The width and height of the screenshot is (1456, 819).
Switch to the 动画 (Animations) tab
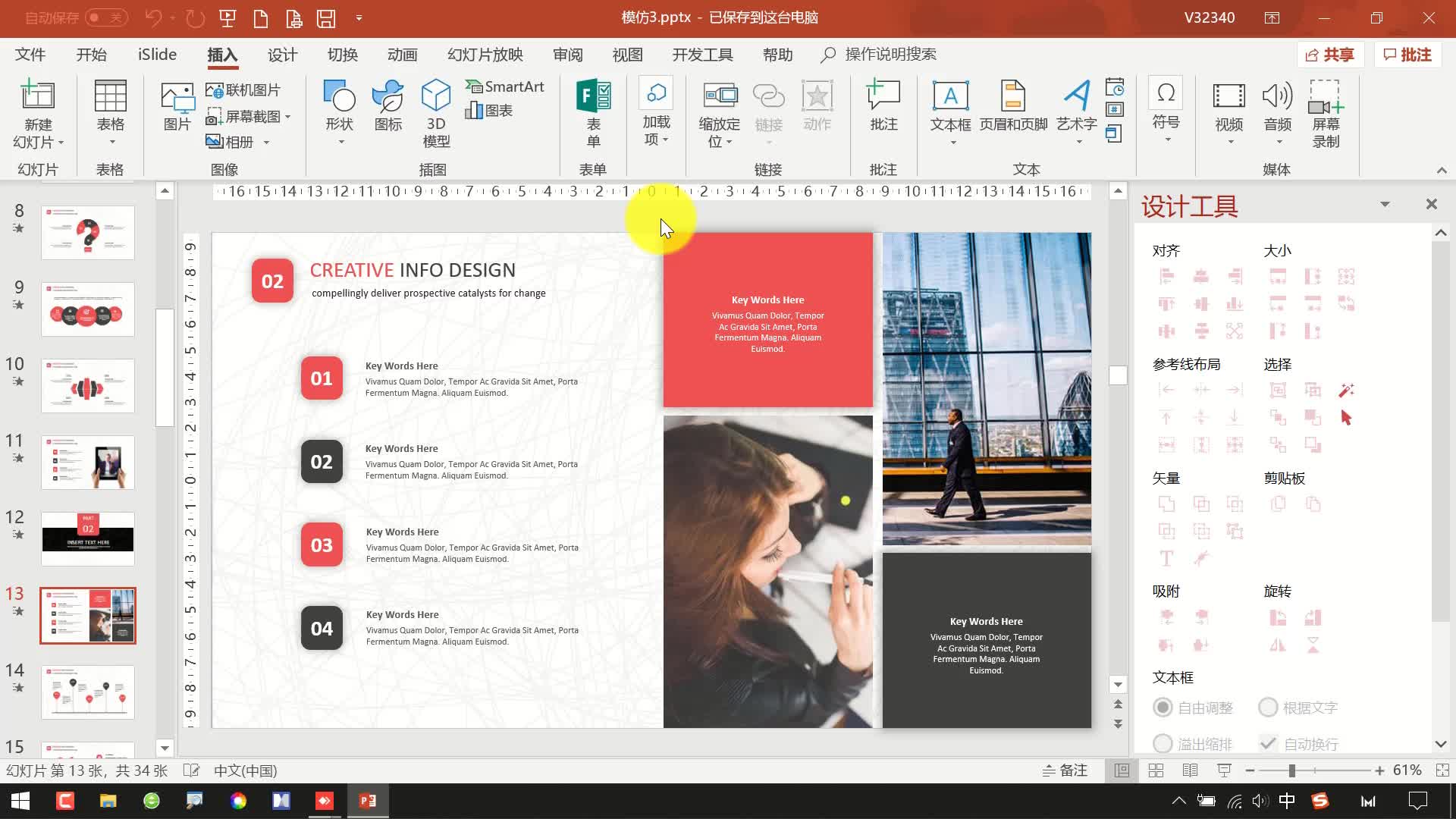coord(402,55)
